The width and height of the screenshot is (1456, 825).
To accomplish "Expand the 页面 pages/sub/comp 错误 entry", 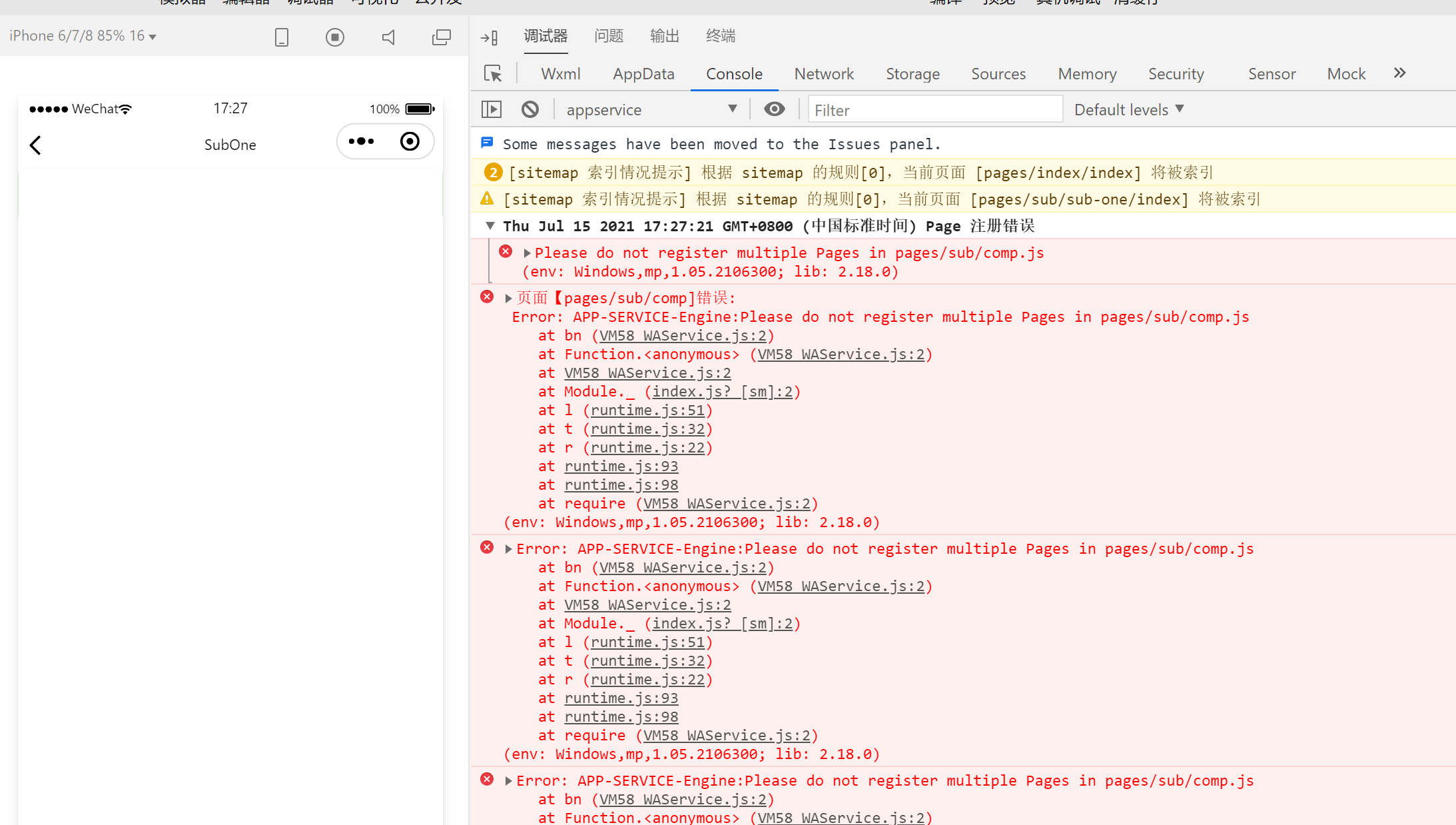I will coord(508,298).
